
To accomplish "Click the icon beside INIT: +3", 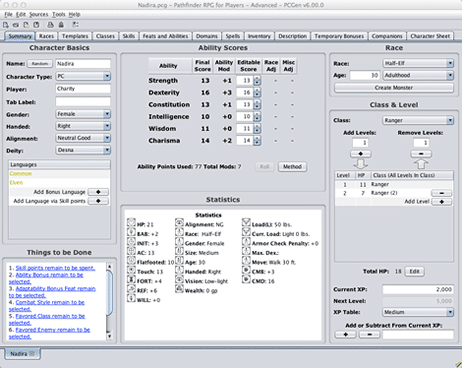I will [131, 241].
